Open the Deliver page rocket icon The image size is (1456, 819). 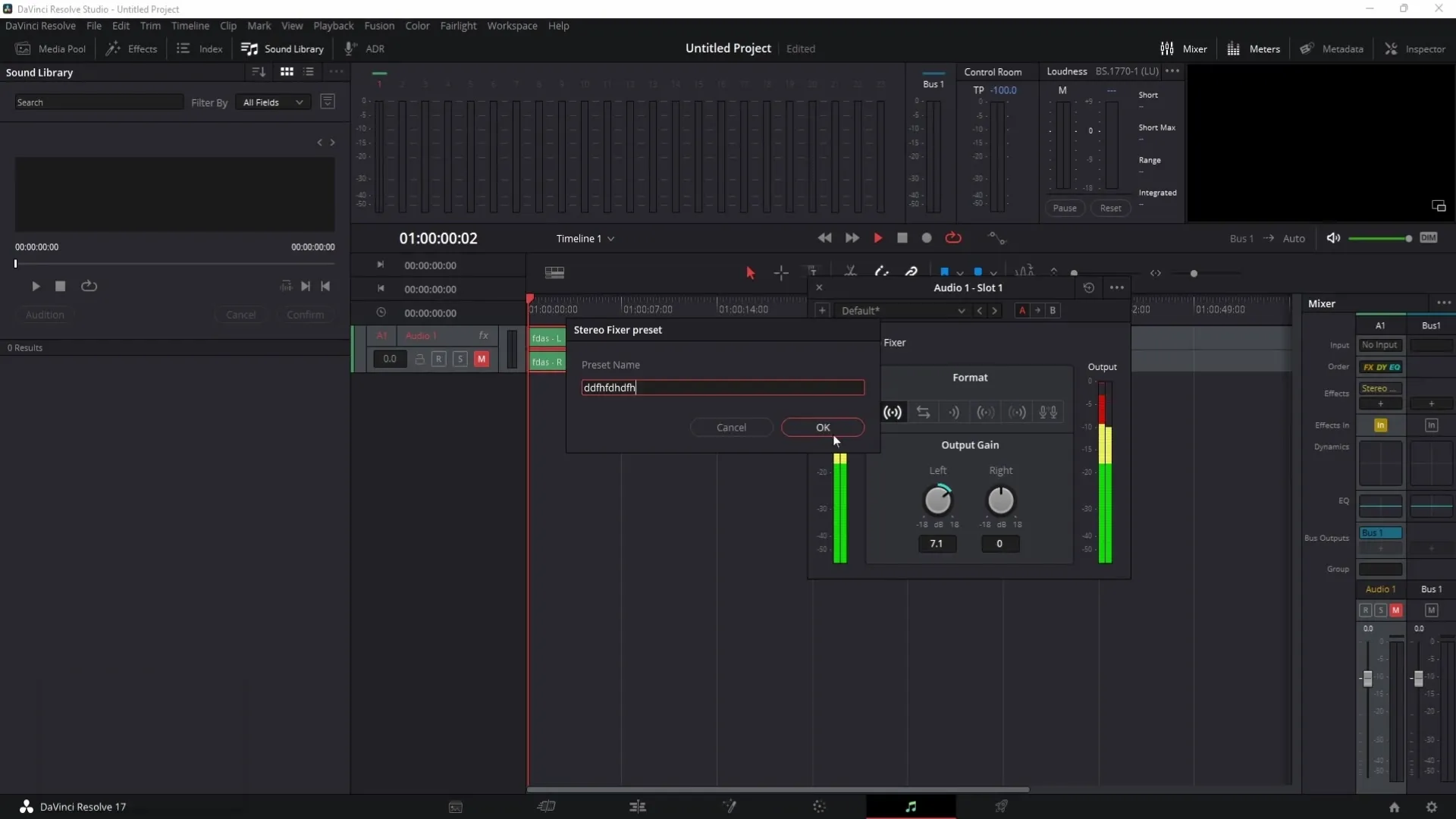pyautogui.click(x=1001, y=807)
